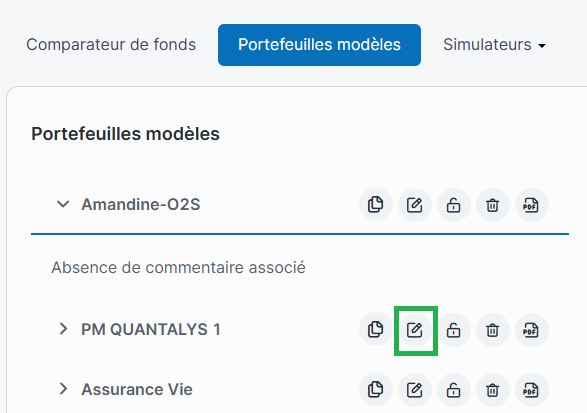Export Assurance Vie as PDF
The width and height of the screenshot is (587, 413).
coord(532,390)
